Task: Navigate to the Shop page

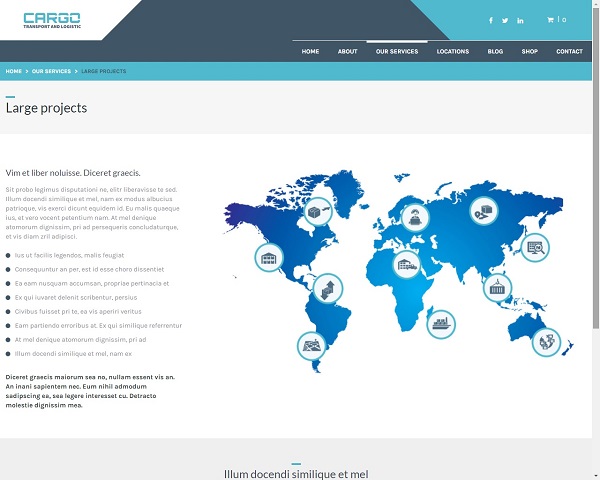Action: click(x=529, y=51)
